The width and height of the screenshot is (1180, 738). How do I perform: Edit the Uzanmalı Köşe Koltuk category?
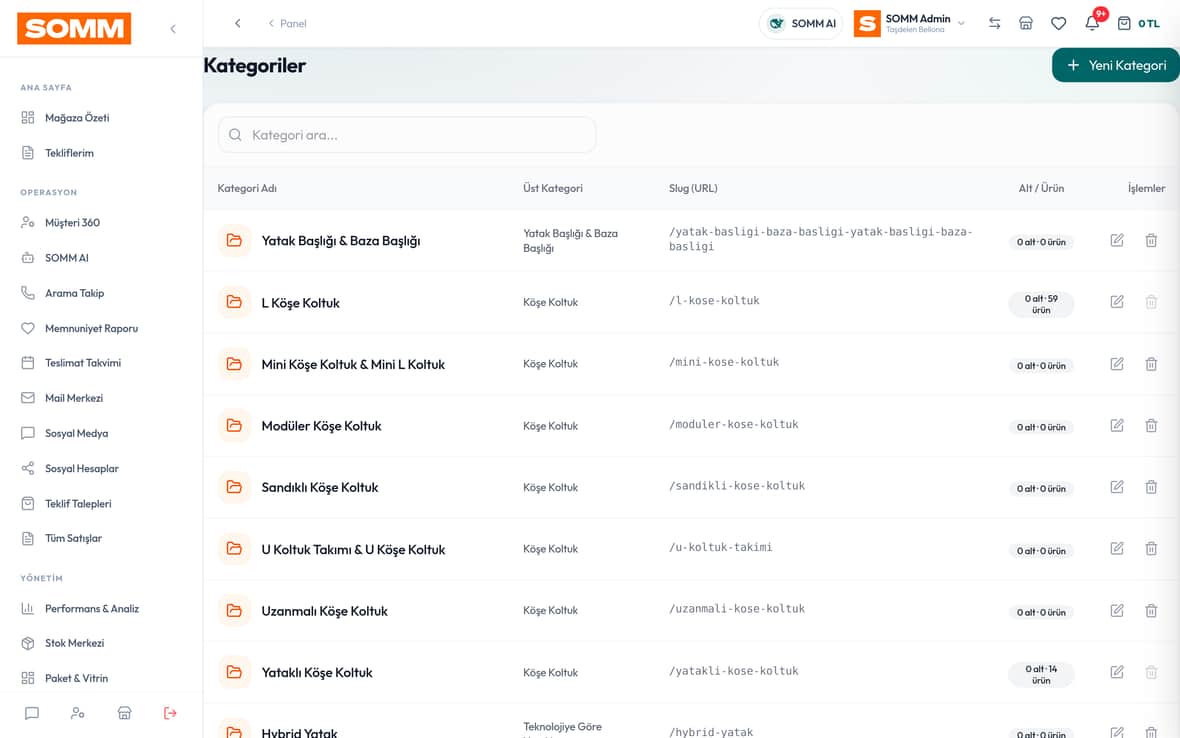tap(1117, 610)
